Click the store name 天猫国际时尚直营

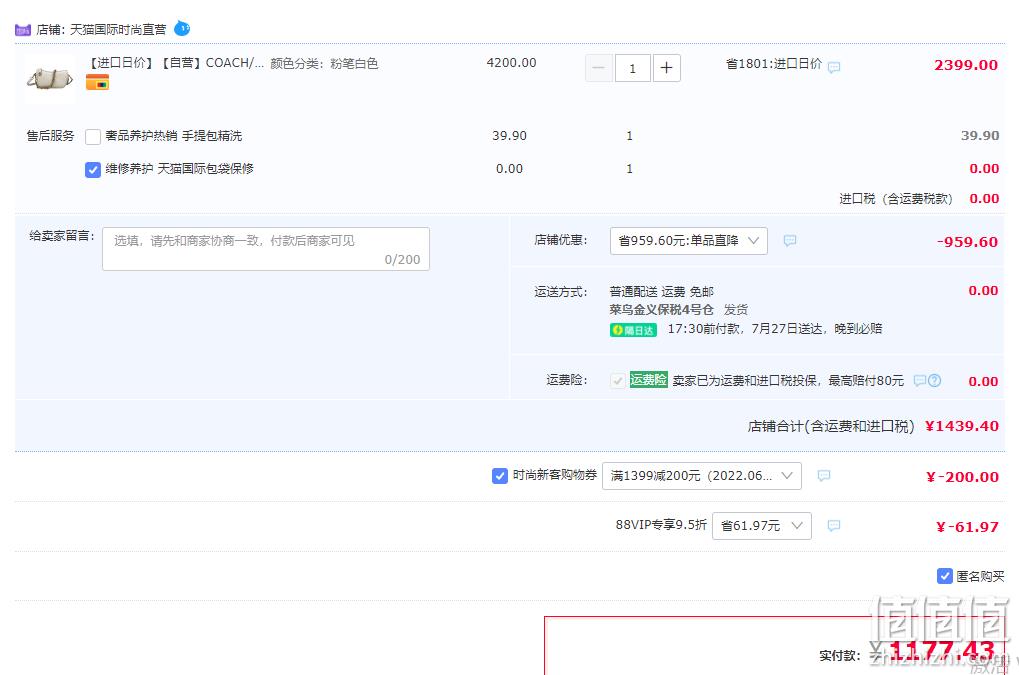click(x=118, y=29)
